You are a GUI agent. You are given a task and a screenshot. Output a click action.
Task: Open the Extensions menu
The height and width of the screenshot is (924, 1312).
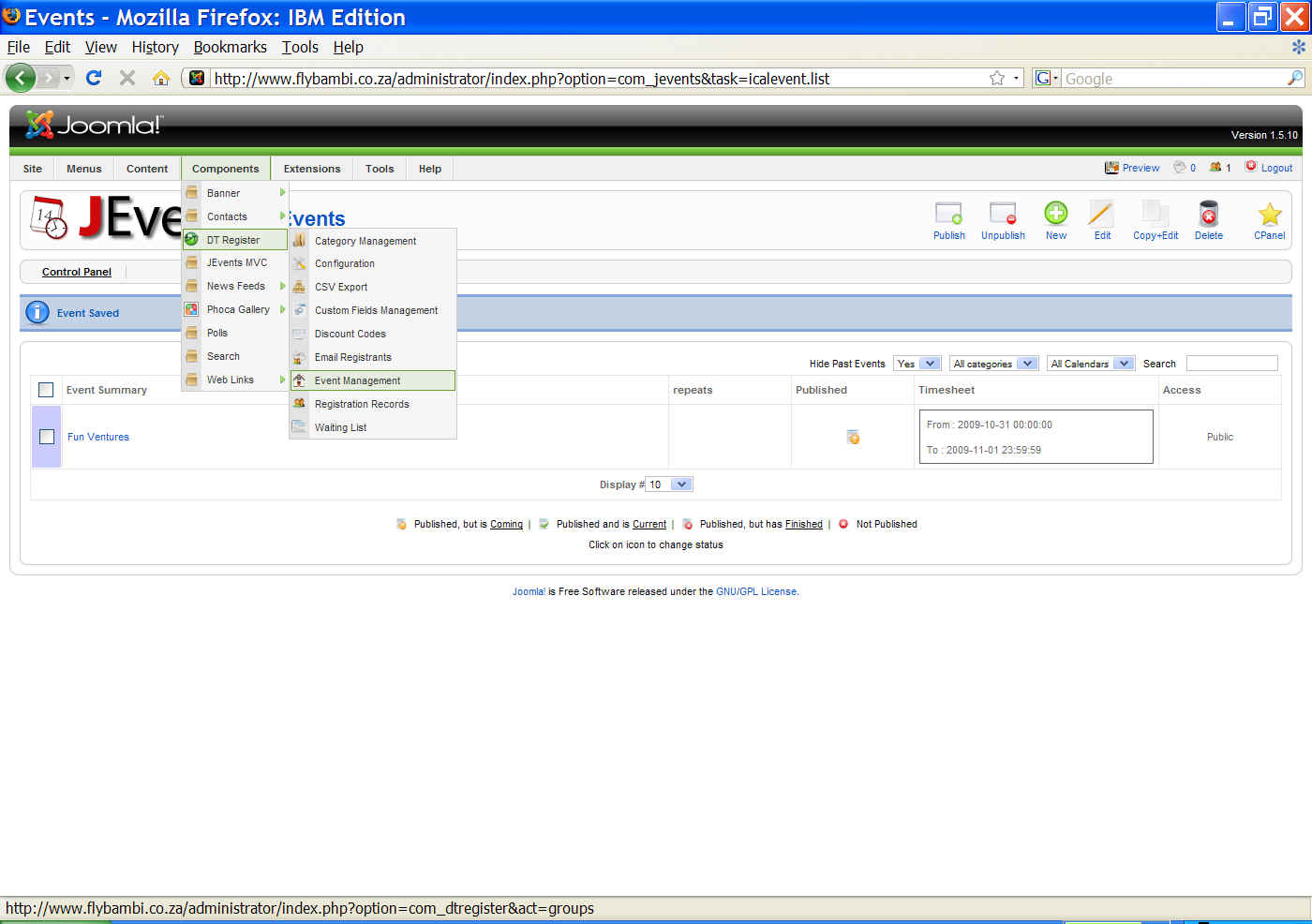[312, 169]
